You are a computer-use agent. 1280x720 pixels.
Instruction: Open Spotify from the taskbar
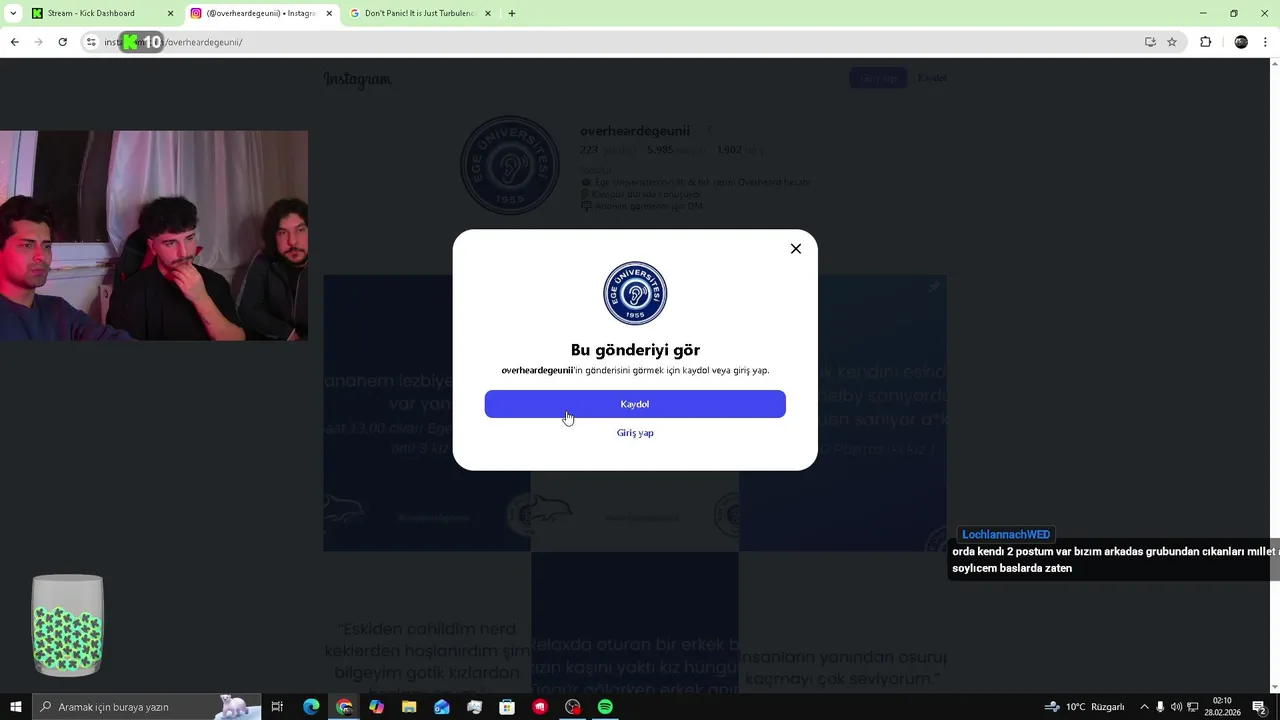coord(605,707)
